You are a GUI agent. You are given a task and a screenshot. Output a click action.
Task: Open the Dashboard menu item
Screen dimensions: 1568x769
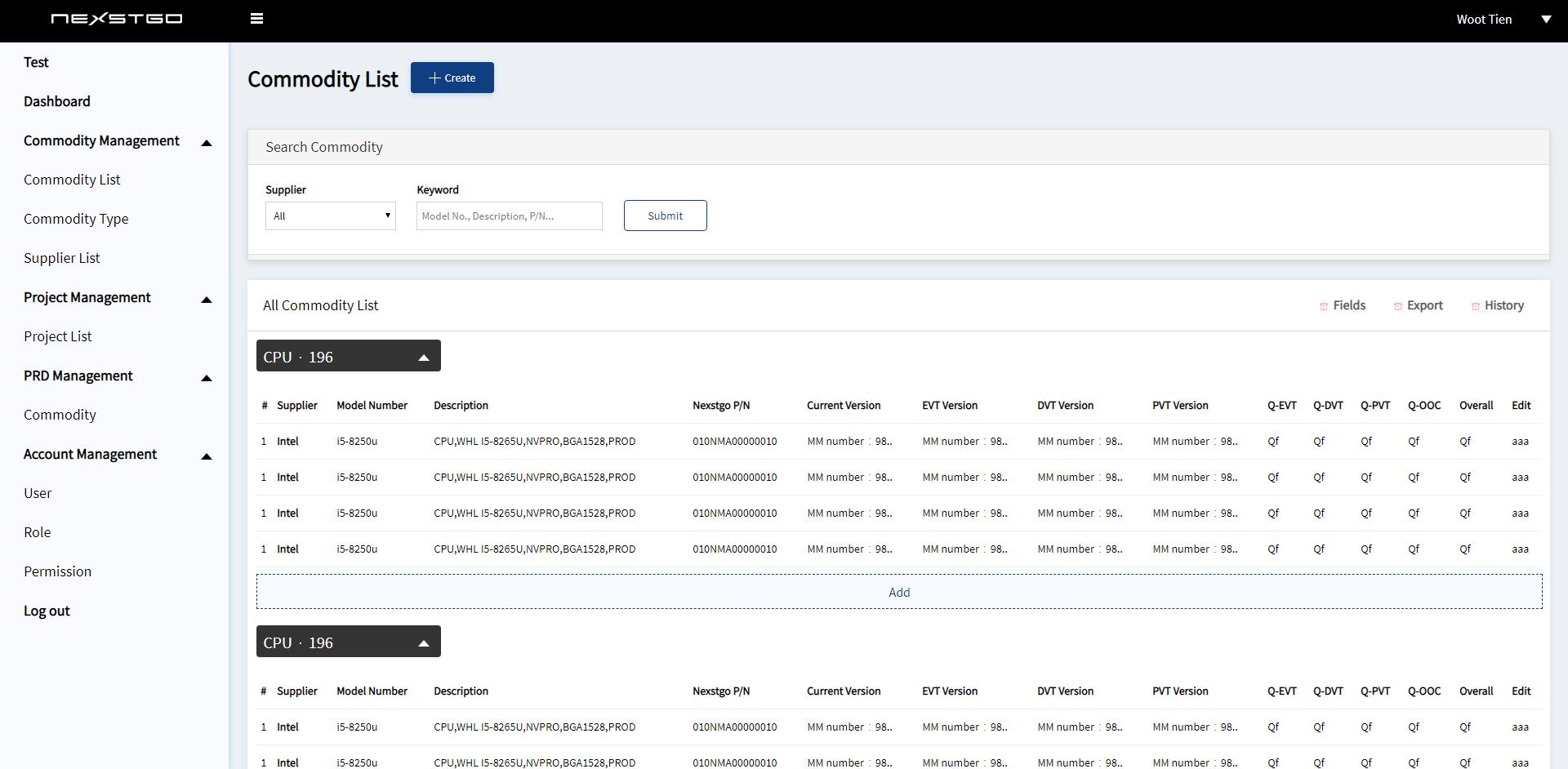coord(57,101)
